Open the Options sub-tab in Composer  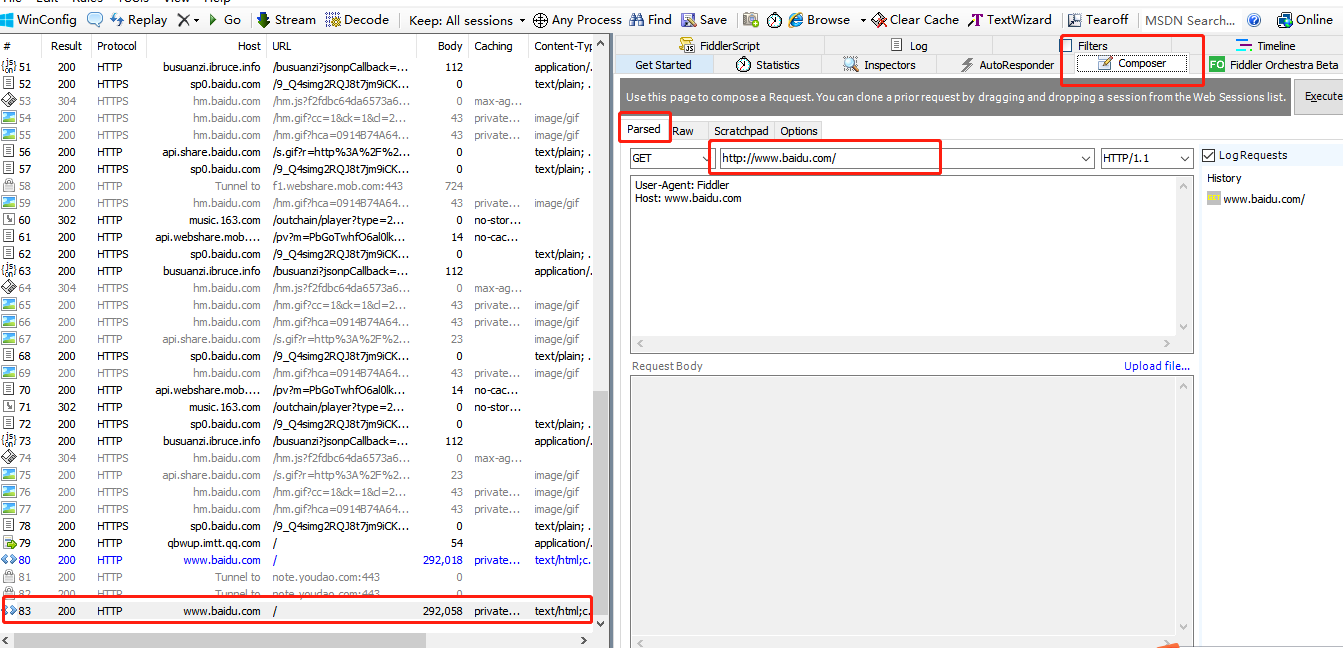799,131
